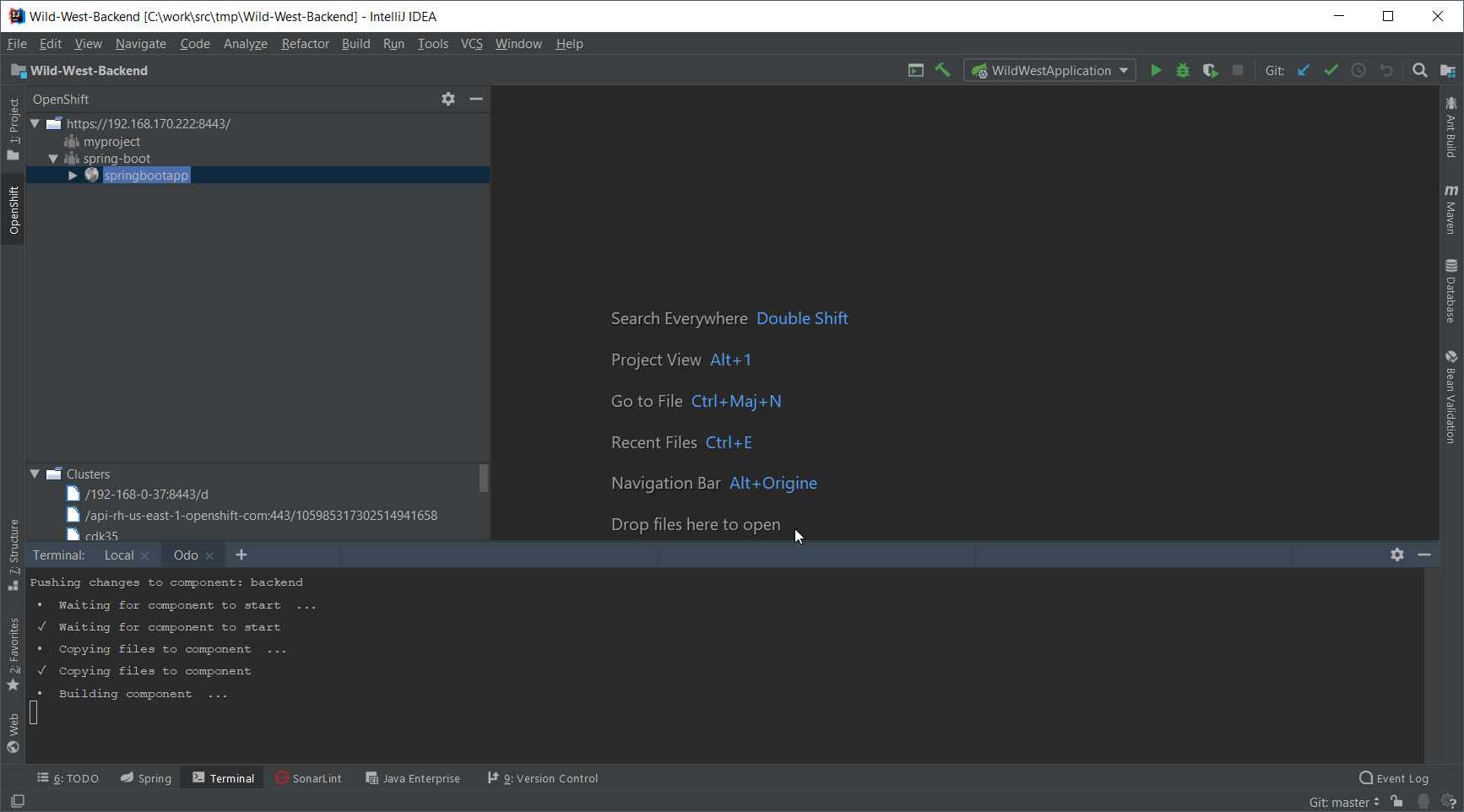1464x812 pixels.
Task: Hide the Terminal tool window
Action: 1424,555
